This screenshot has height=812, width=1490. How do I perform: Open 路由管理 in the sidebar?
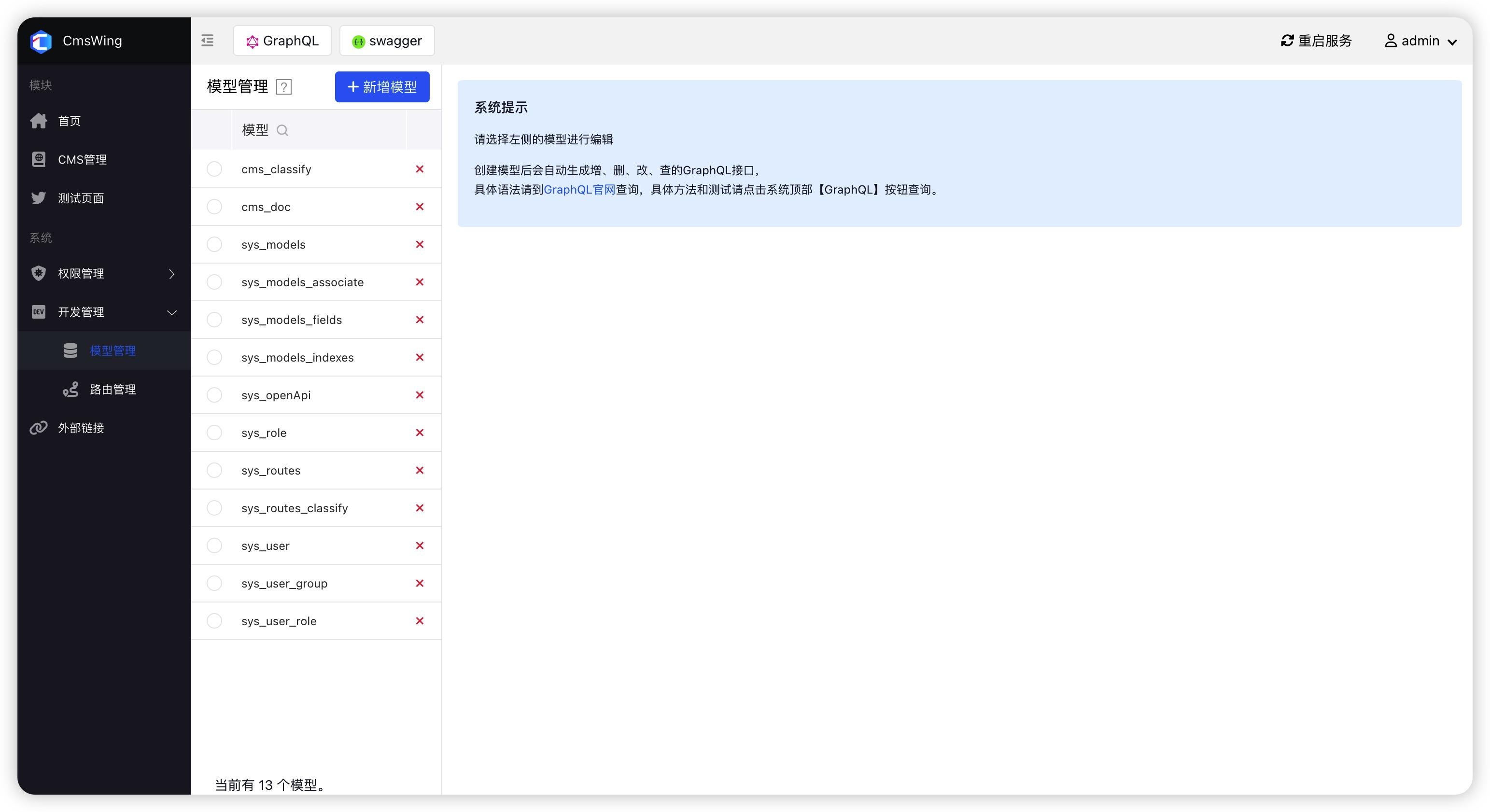pyautogui.click(x=104, y=389)
